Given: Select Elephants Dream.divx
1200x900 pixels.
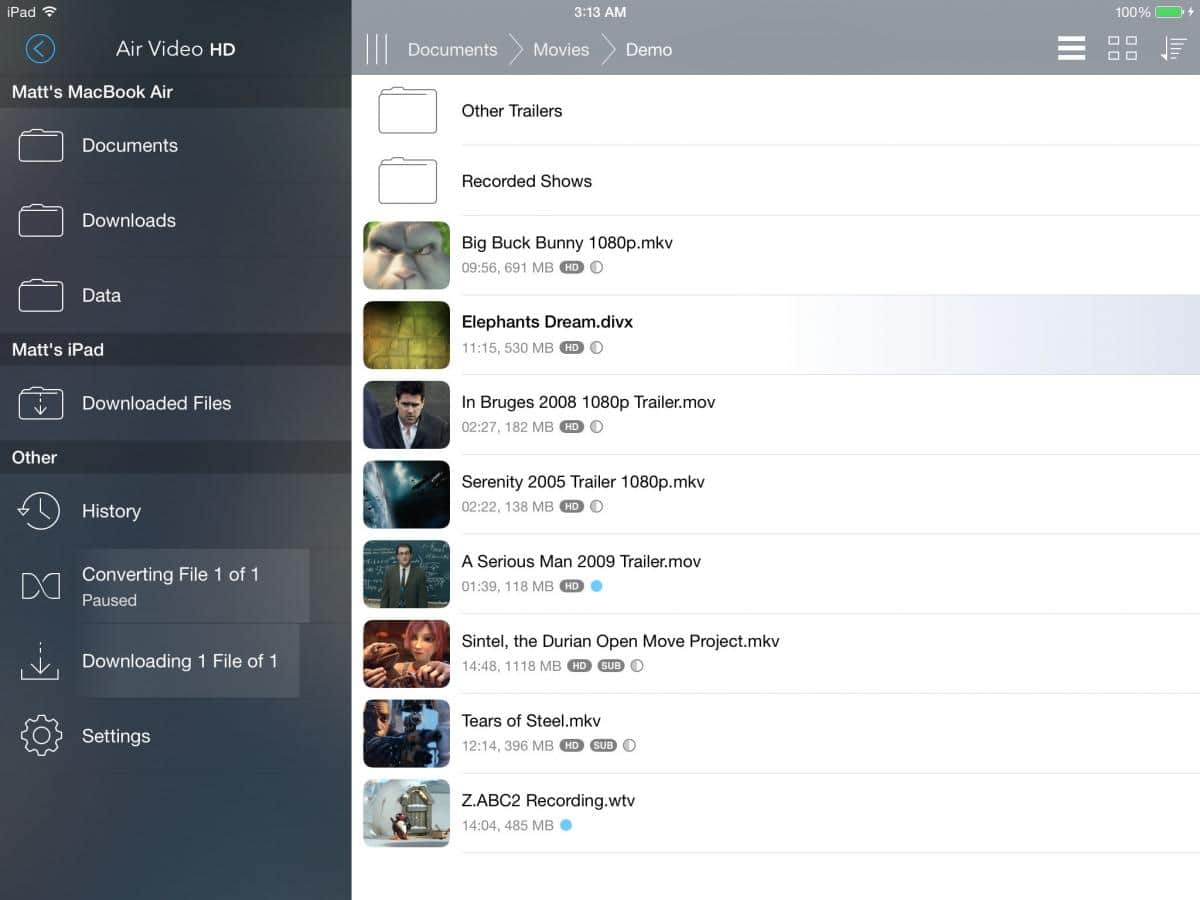Looking at the screenshot, I should [547, 322].
